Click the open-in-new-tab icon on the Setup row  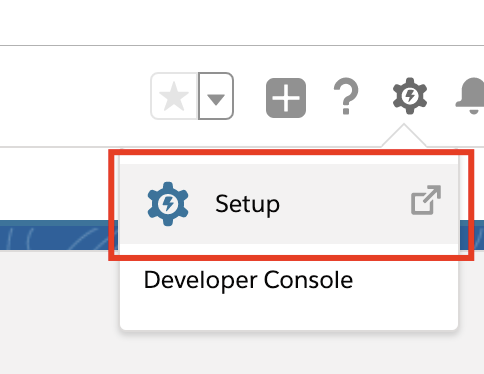[426, 200]
